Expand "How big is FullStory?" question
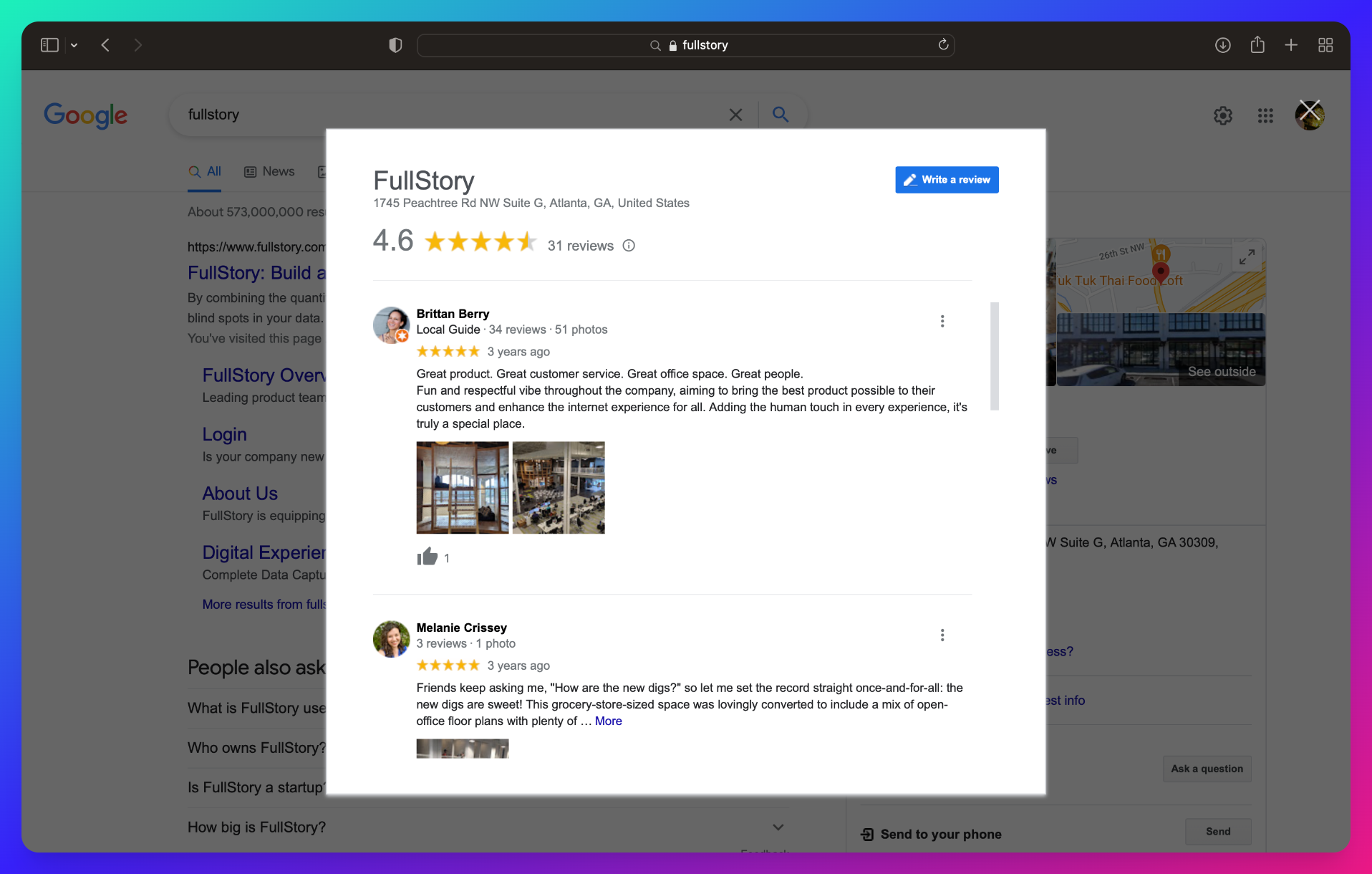This screenshot has width=1372, height=874. (x=778, y=827)
